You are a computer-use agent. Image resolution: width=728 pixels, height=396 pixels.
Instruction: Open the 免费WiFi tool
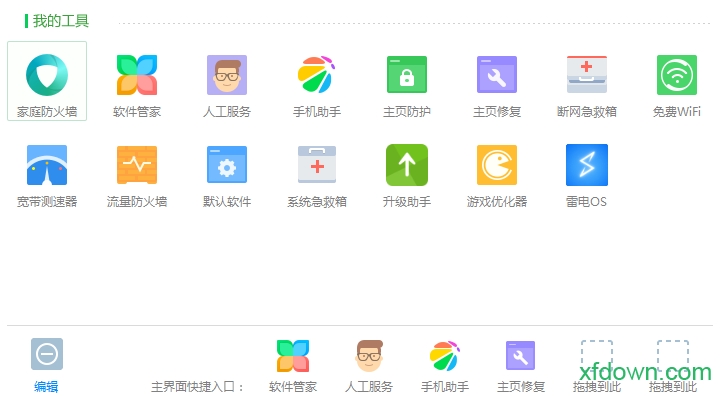click(677, 75)
